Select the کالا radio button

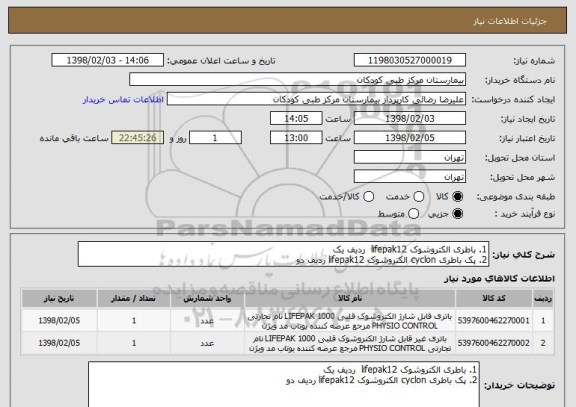457,197
